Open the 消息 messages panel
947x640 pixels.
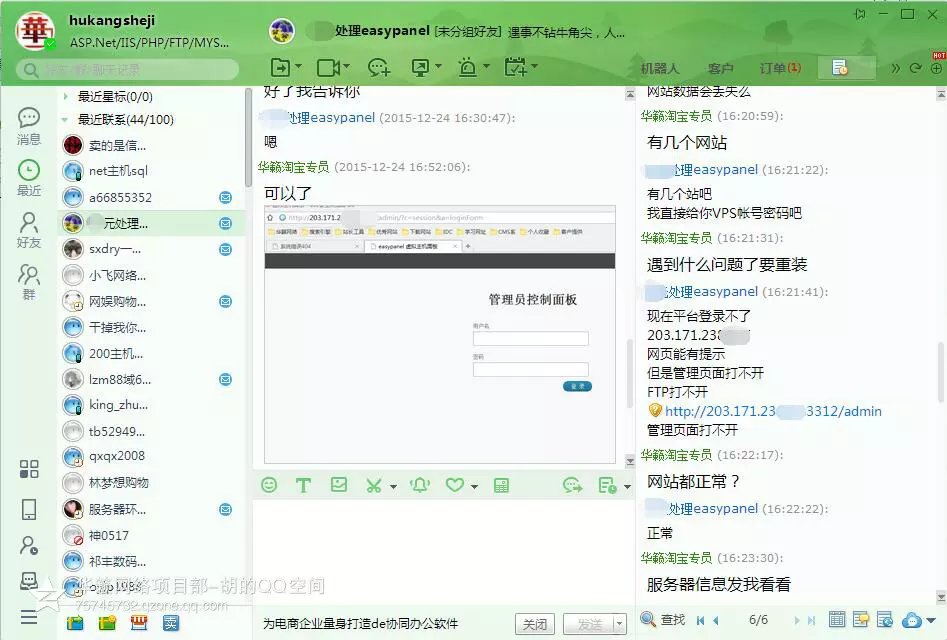tap(28, 127)
